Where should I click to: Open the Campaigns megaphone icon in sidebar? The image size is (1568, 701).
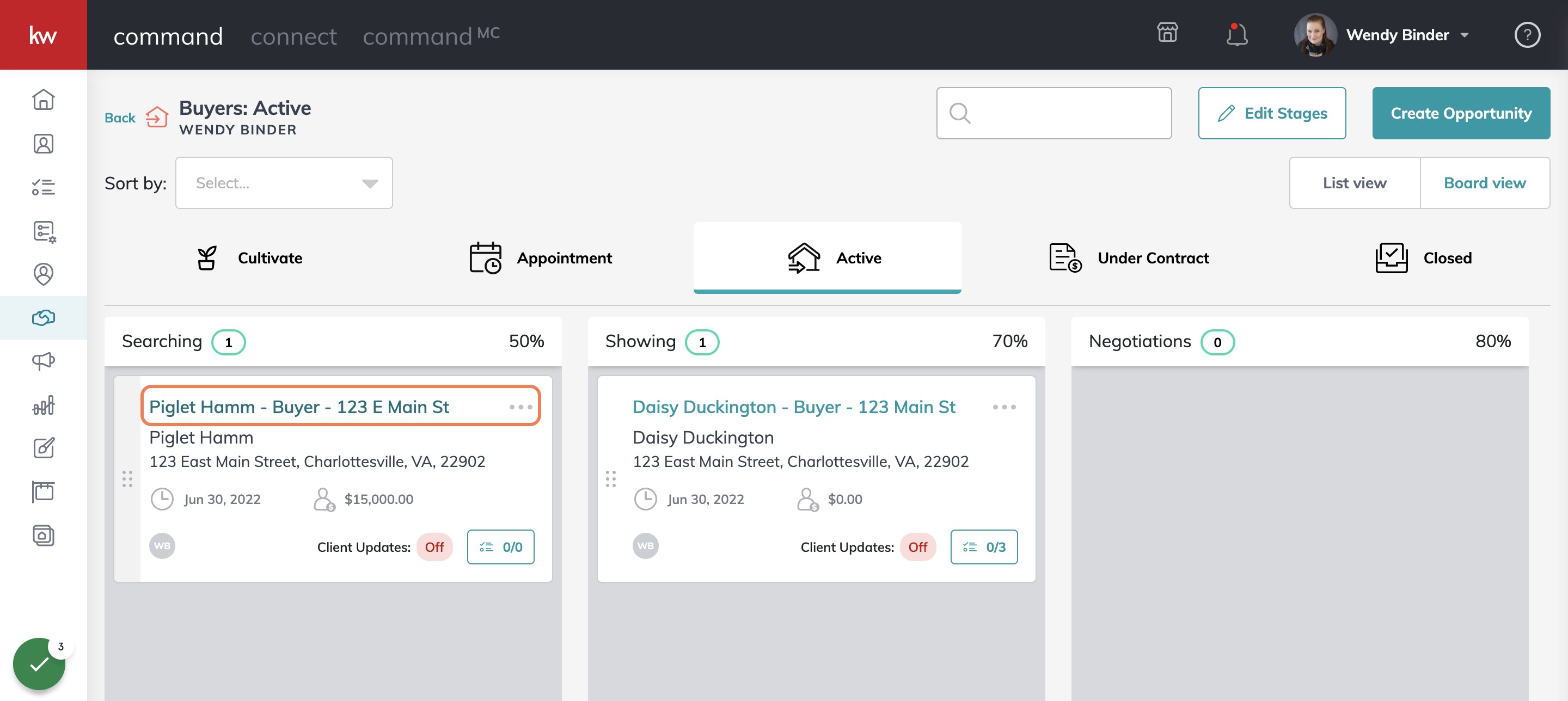click(43, 361)
